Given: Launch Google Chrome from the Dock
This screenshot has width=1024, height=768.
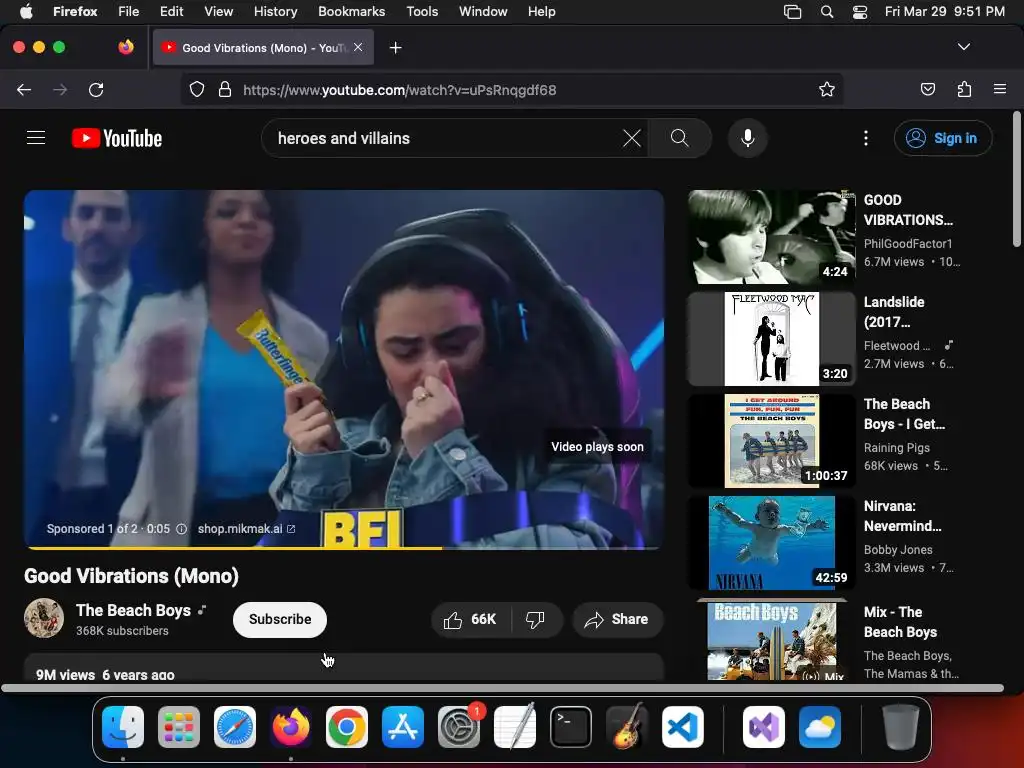Looking at the screenshot, I should coord(346,727).
